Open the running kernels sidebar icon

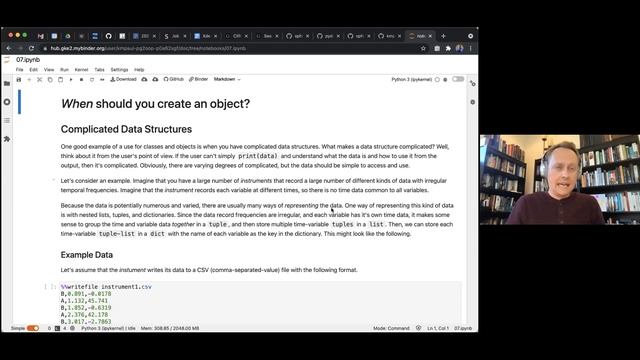tap(7, 102)
